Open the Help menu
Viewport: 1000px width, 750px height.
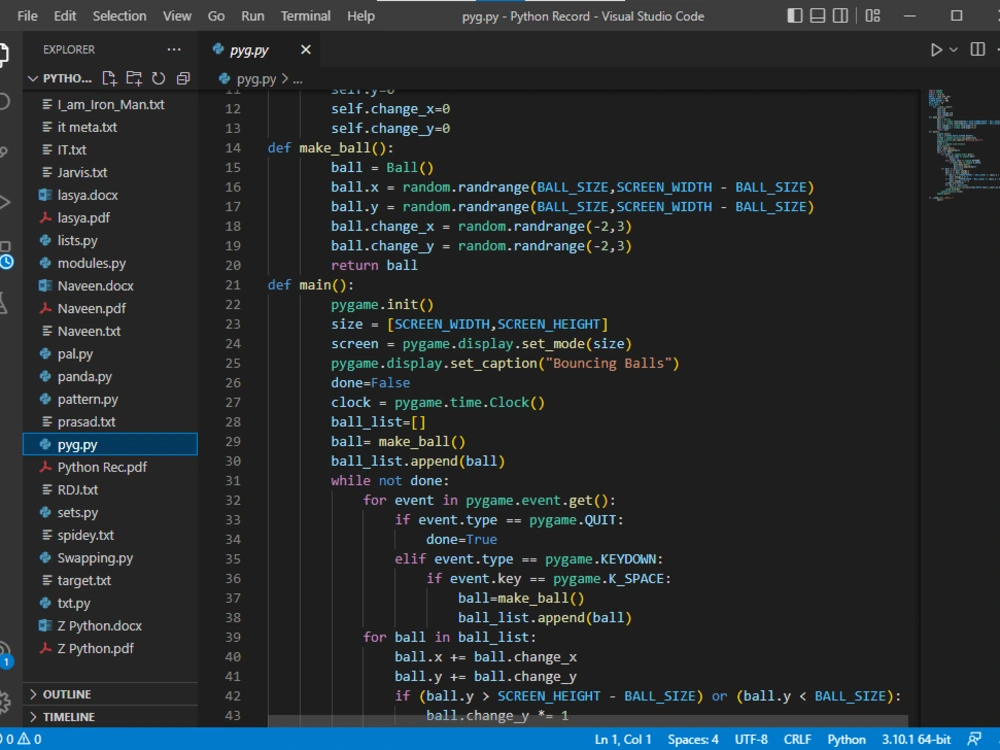(360, 16)
